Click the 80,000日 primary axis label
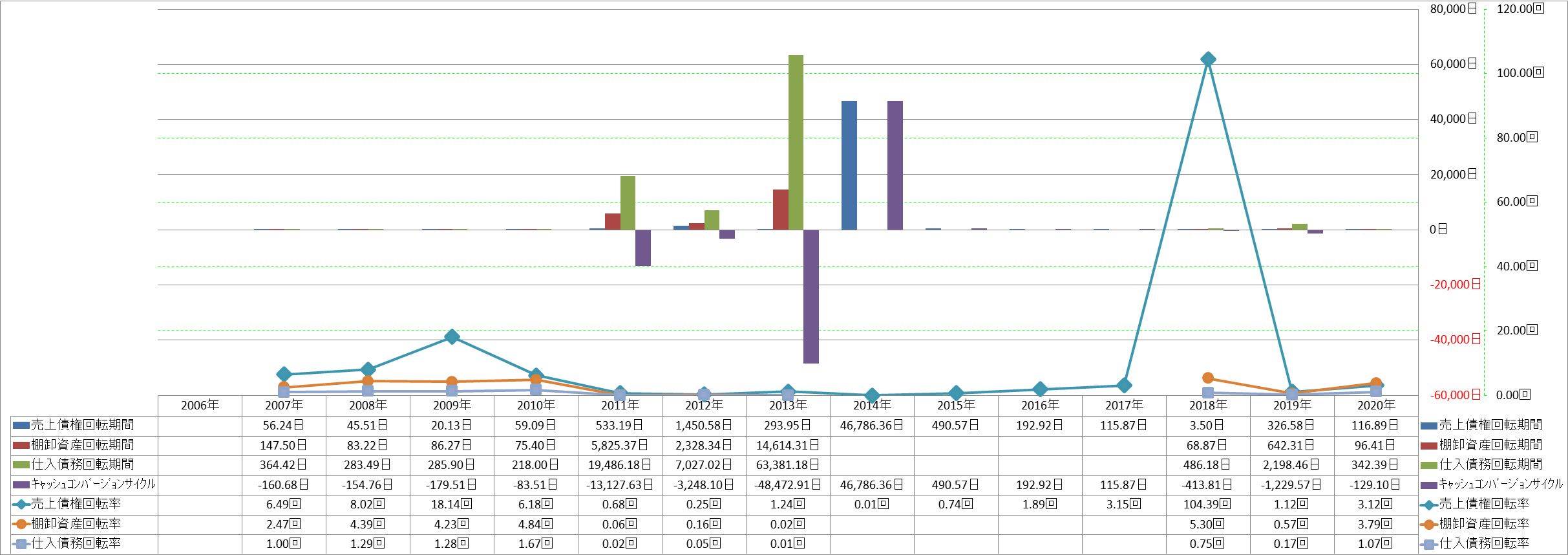Viewport: 1568px width, 555px height. point(1454,9)
